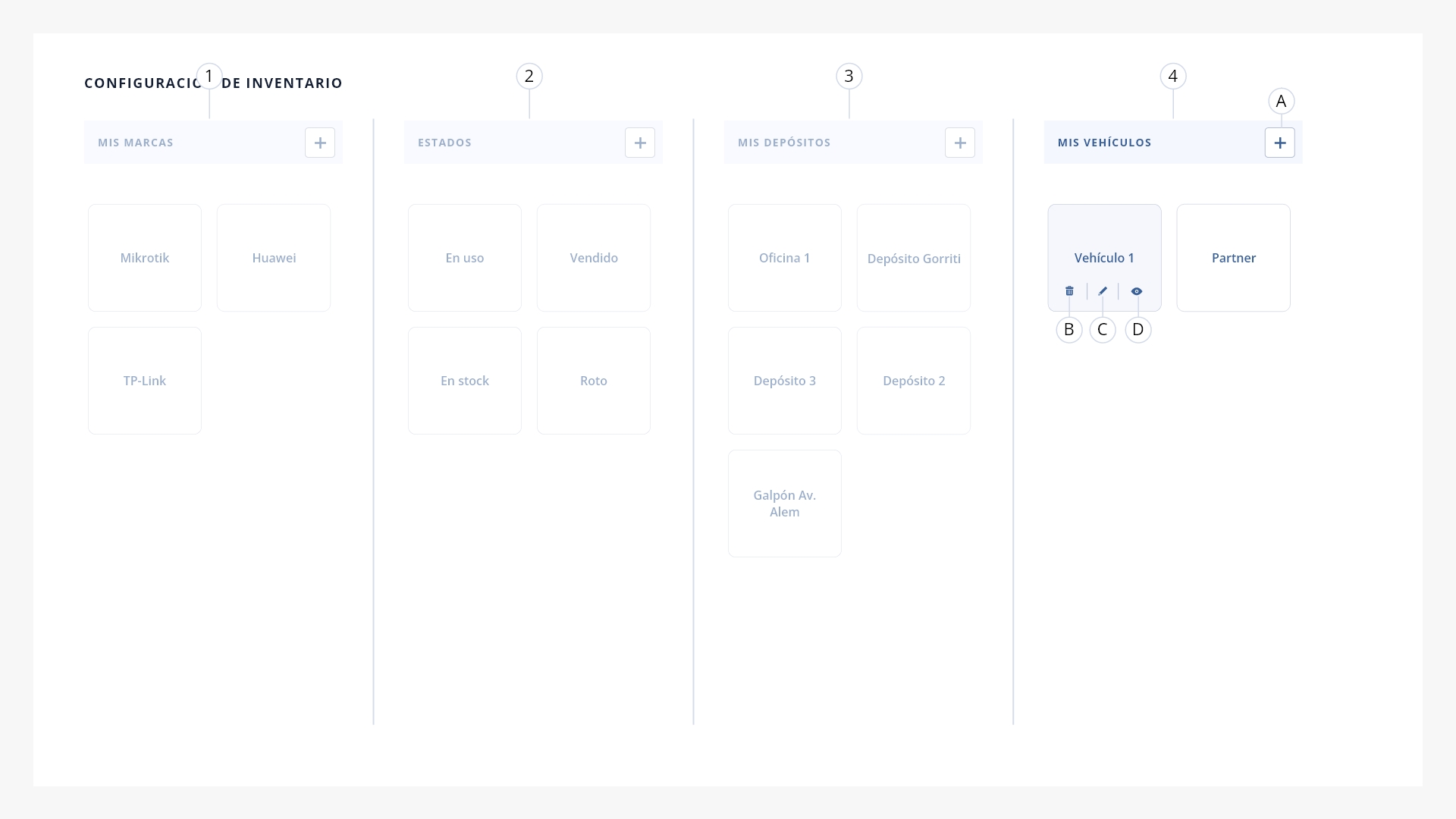The image size is (1456, 819).
Task: Add a new brand in Mis Marcas
Action: (320, 143)
